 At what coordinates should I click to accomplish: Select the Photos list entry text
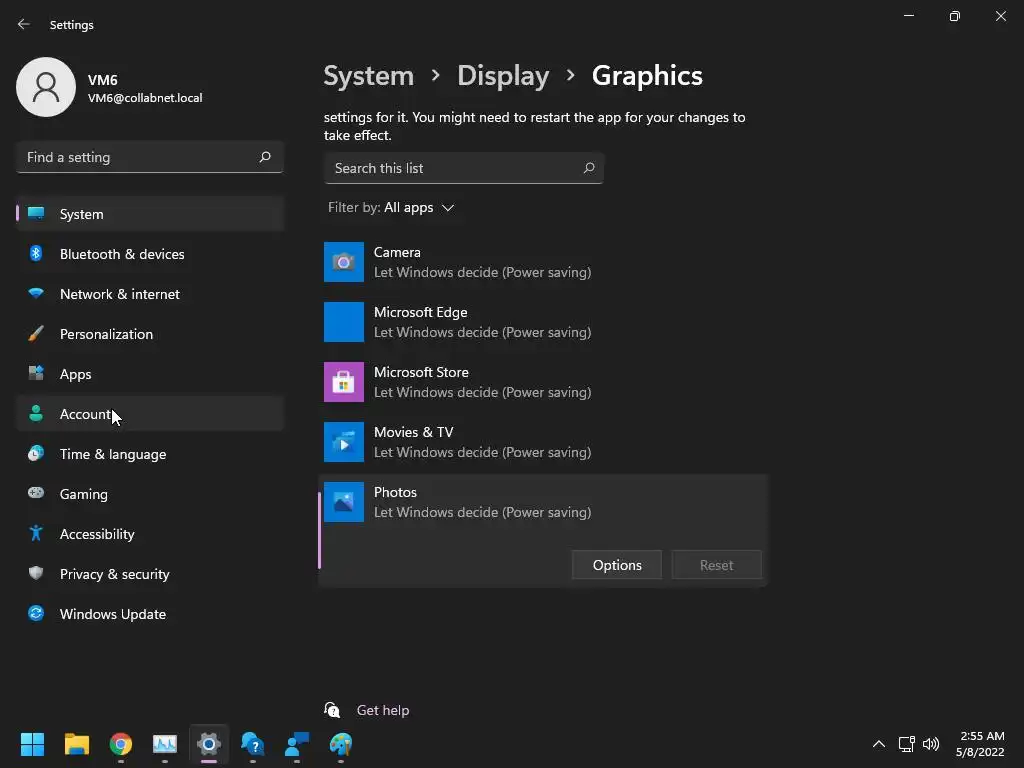click(x=482, y=502)
